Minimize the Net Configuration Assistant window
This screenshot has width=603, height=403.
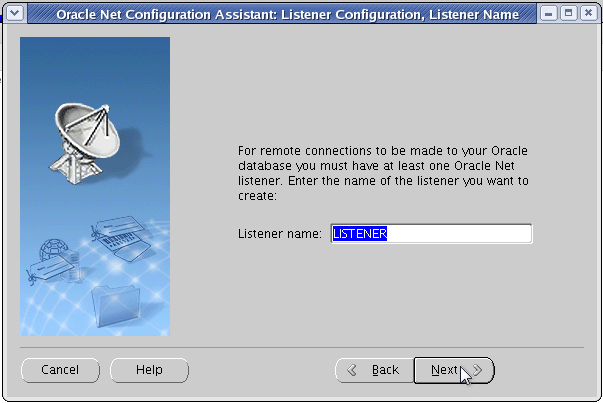549,14
